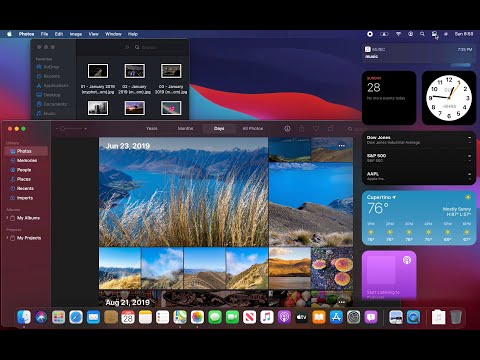Open Control Center in menu bar
Viewport: 480px width, 360px height.
(434, 34)
